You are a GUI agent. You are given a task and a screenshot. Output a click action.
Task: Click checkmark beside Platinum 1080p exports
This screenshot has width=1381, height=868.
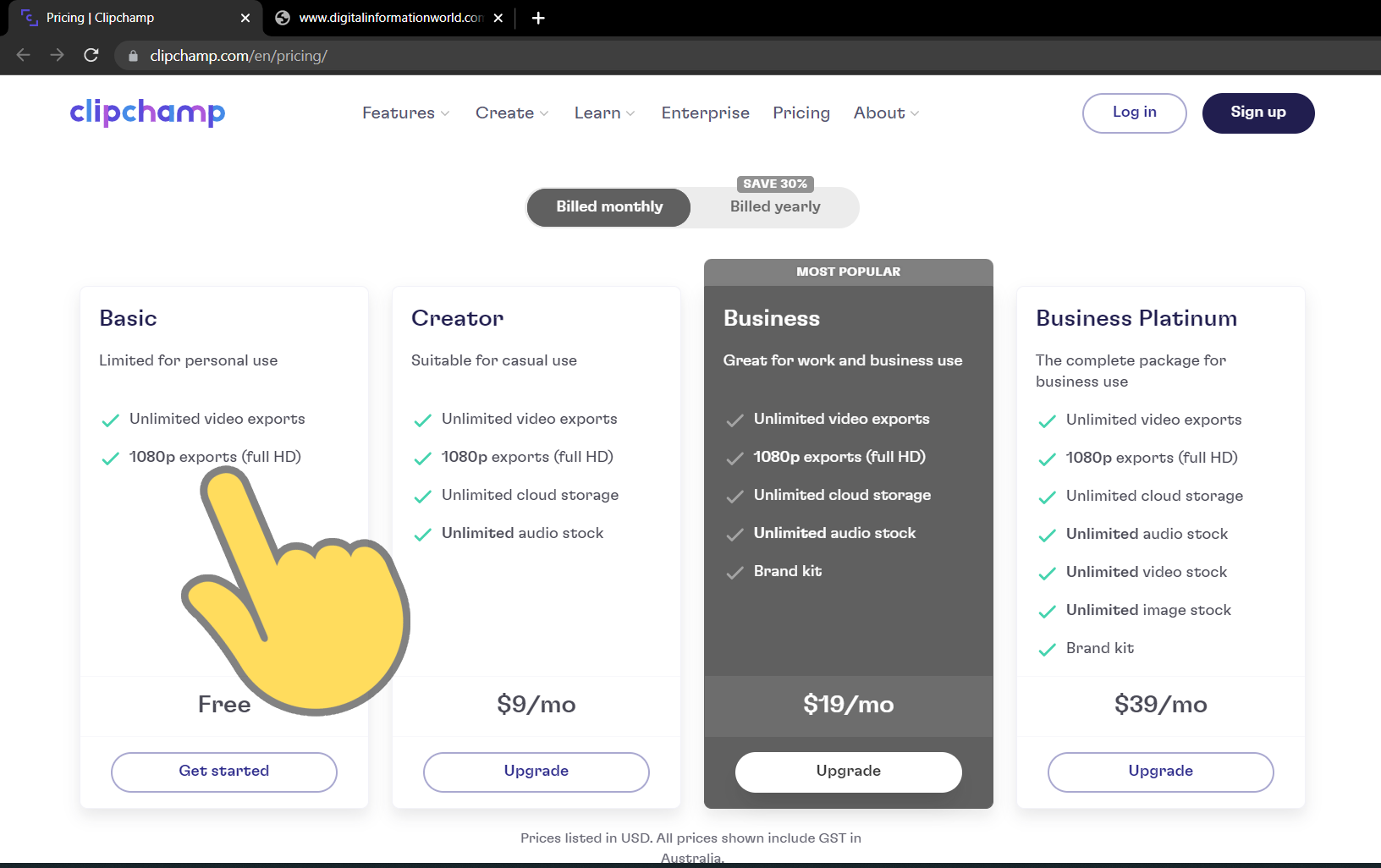(1047, 459)
